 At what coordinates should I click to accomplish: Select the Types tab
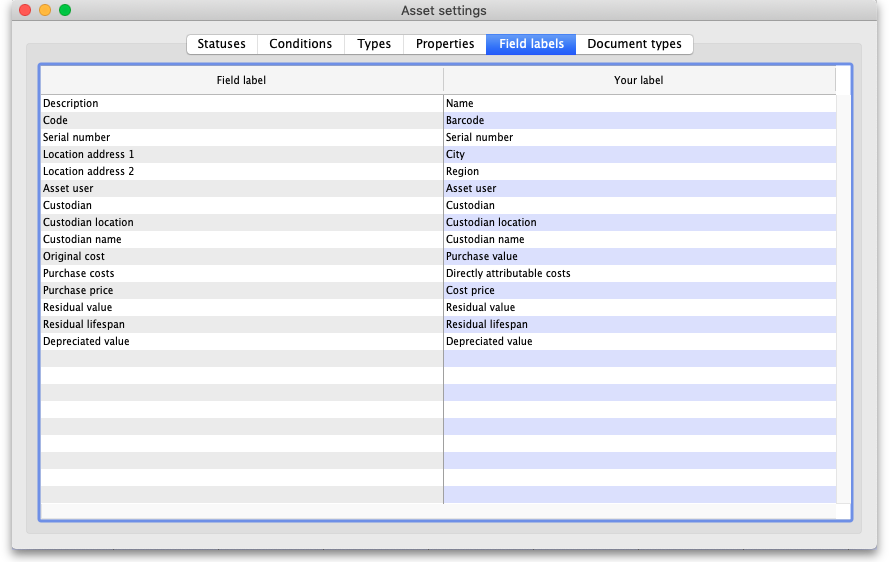tap(374, 44)
